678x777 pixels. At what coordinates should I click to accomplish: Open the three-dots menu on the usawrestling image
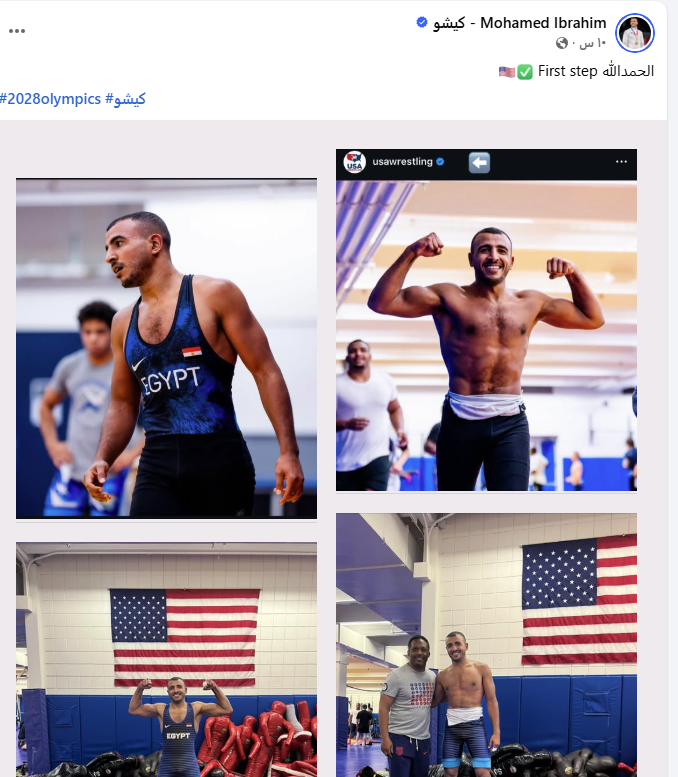[621, 162]
